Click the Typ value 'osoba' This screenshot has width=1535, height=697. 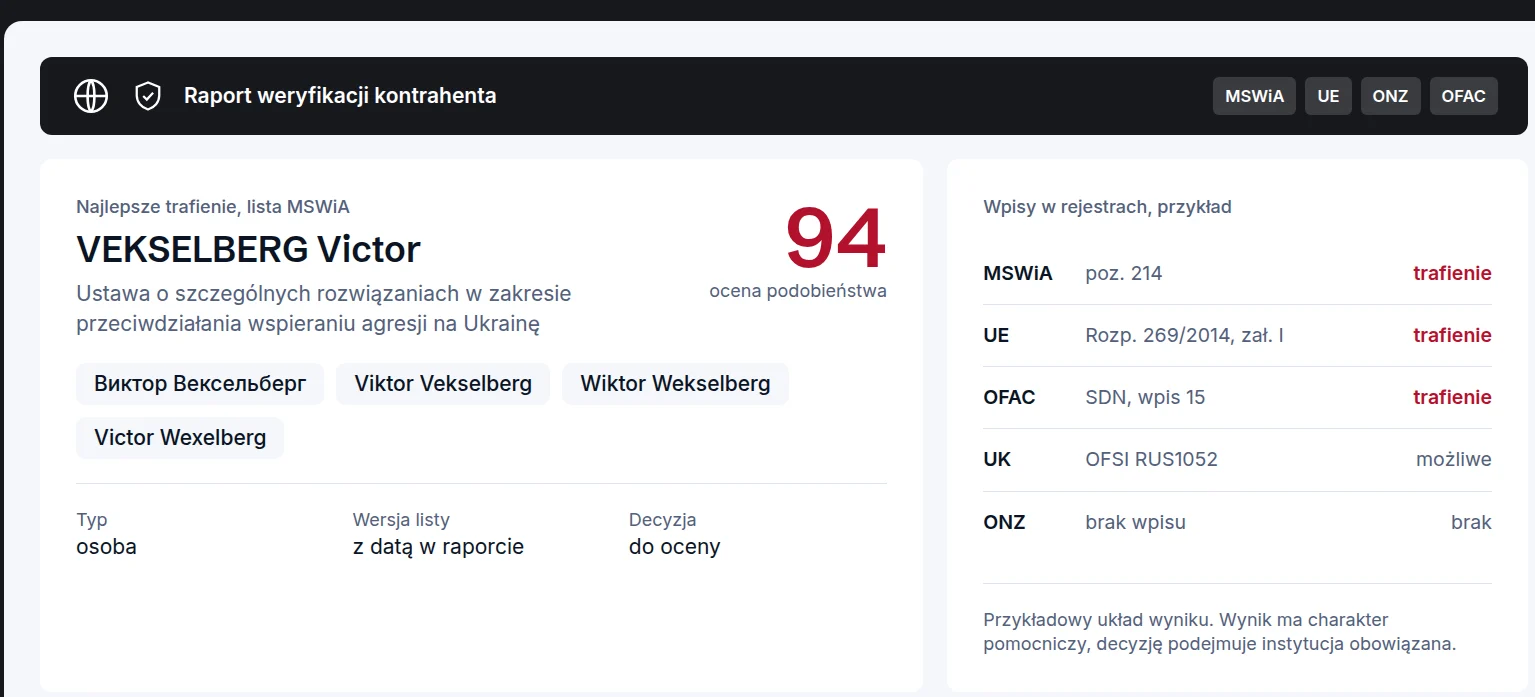[106, 547]
